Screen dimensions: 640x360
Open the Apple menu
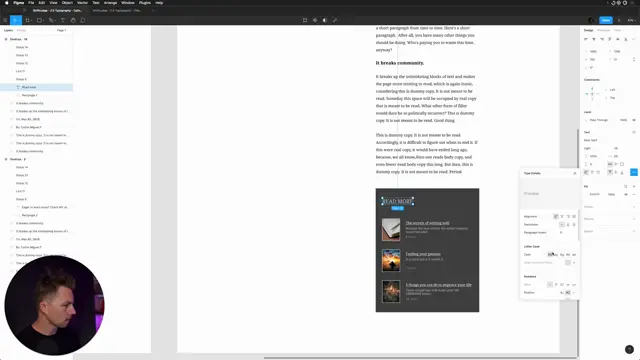point(7,3)
